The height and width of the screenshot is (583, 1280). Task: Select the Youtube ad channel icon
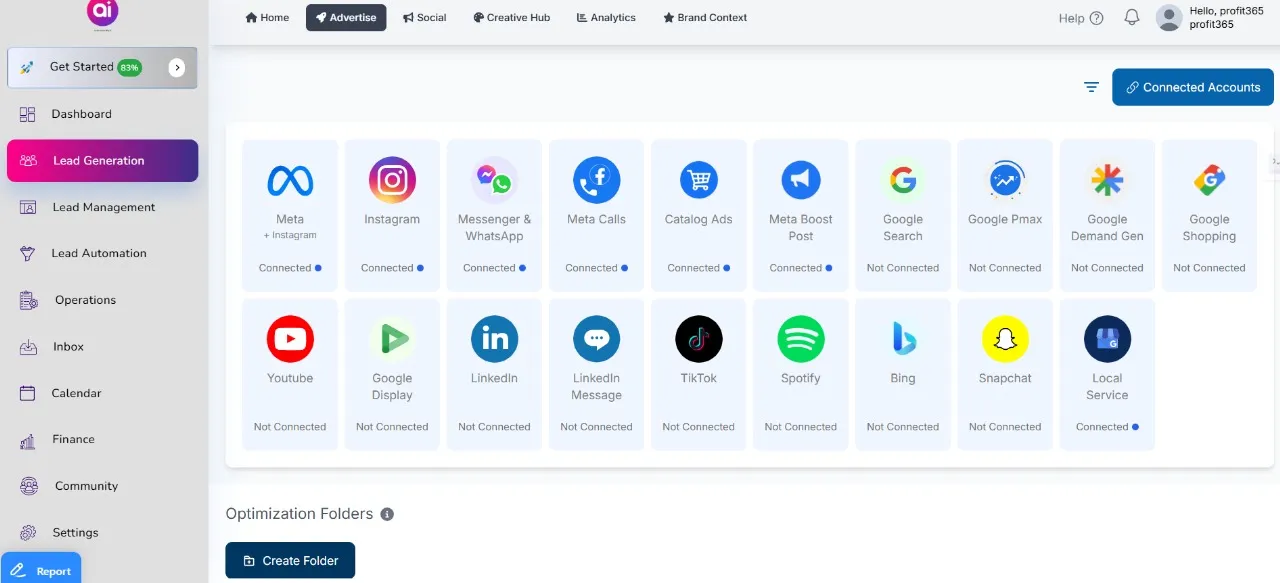coord(290,340)
